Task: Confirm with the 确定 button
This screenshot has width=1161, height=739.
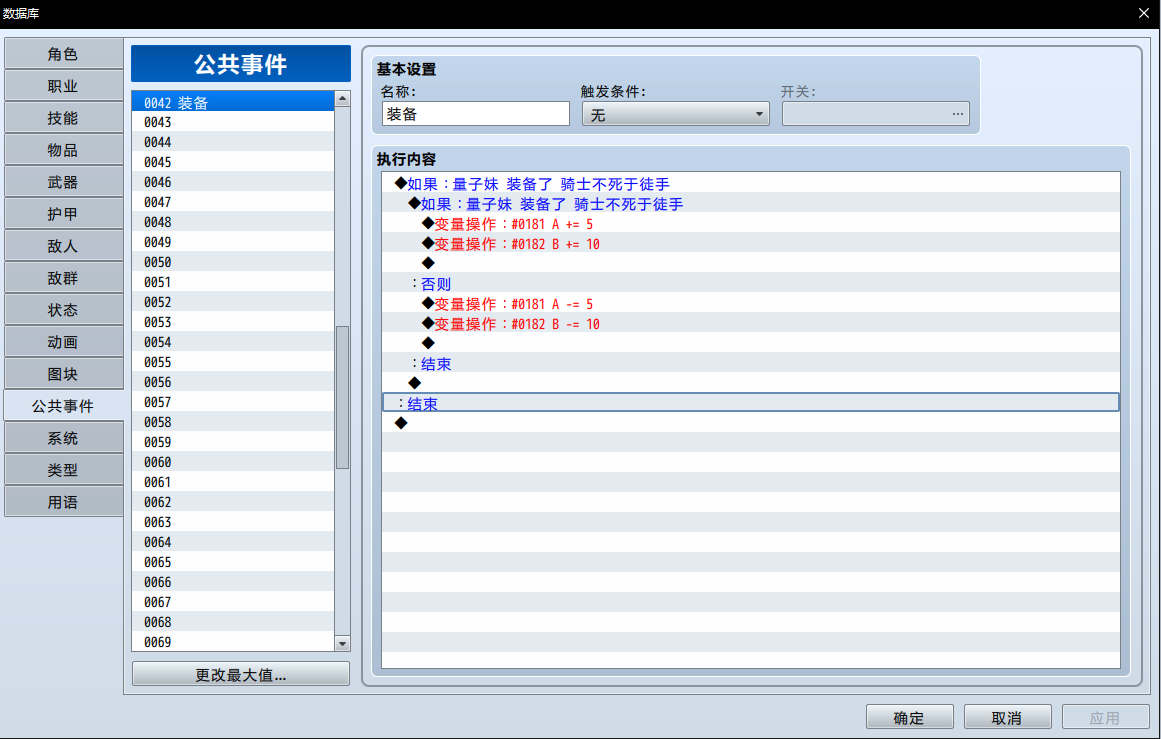Action: click(x=909, y=718)
